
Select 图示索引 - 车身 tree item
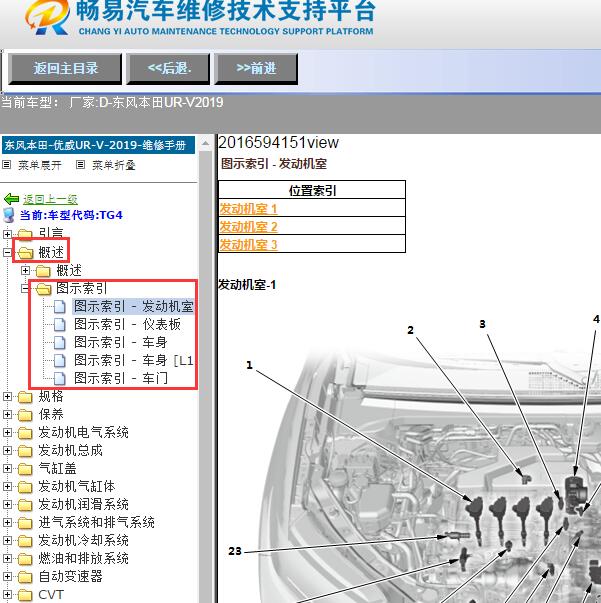coord(120,343)
